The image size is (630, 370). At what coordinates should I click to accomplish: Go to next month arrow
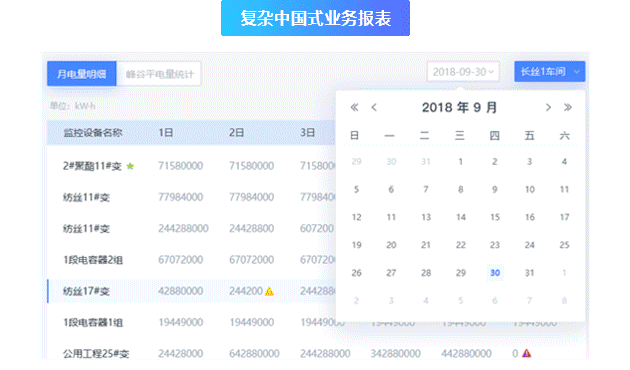[548, 107]
